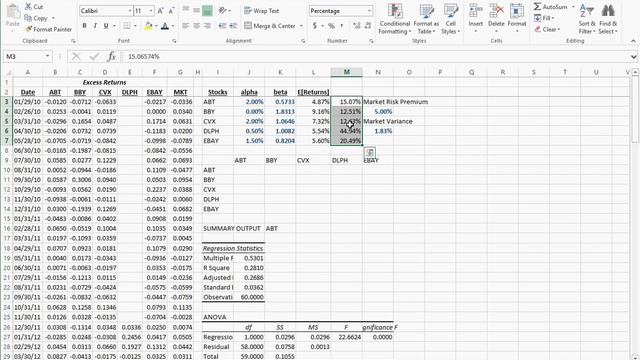640x360 pixels.
Task: Open Cell Styles gallery
Action: click(451, 19)
